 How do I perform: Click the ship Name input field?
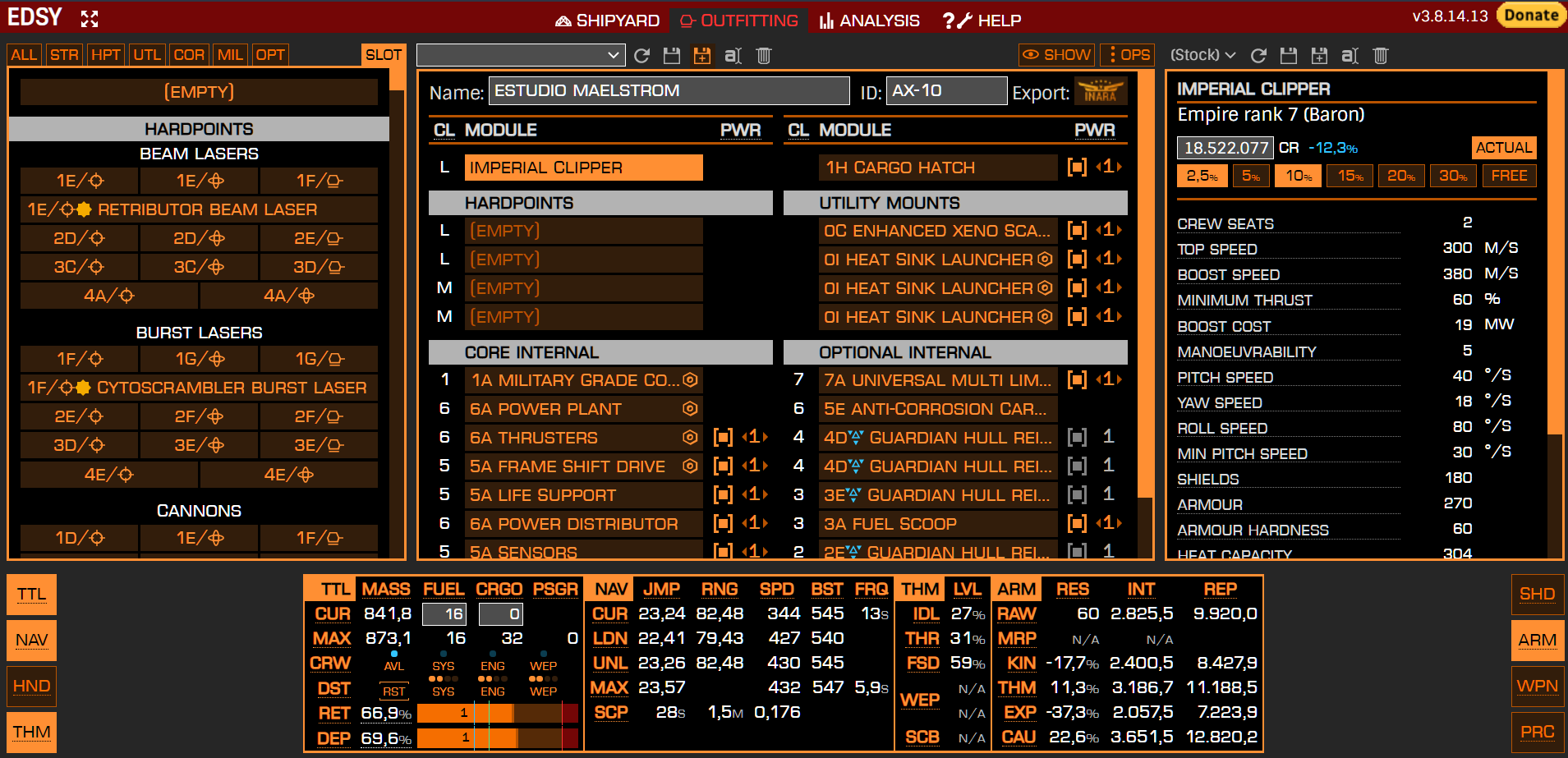[669, 90]
